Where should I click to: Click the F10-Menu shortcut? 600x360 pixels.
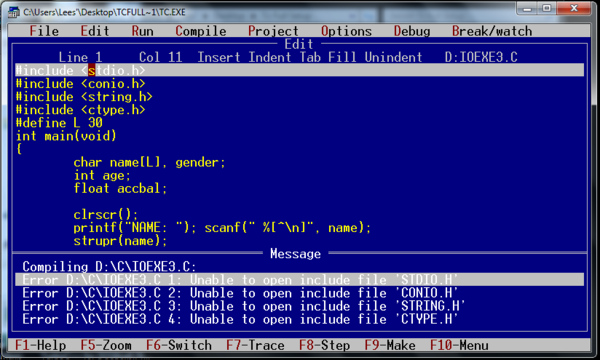(x=459, y=345)
